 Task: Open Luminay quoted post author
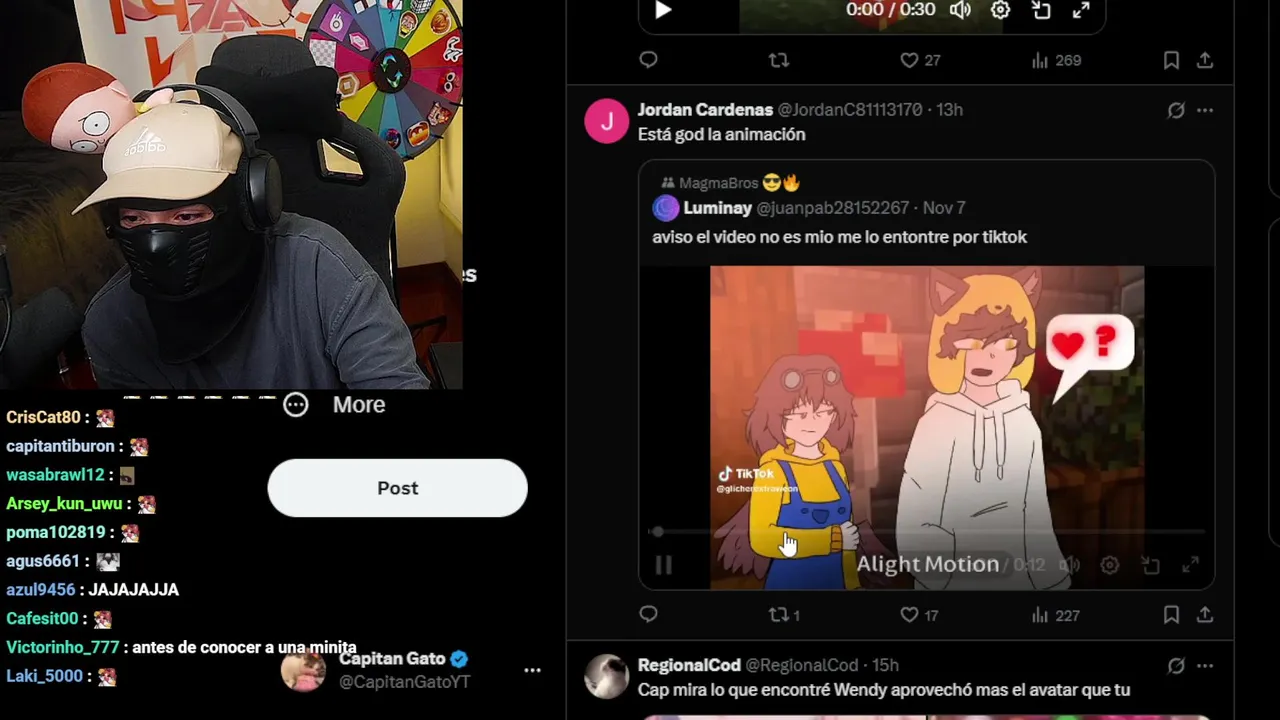point(717,208)
